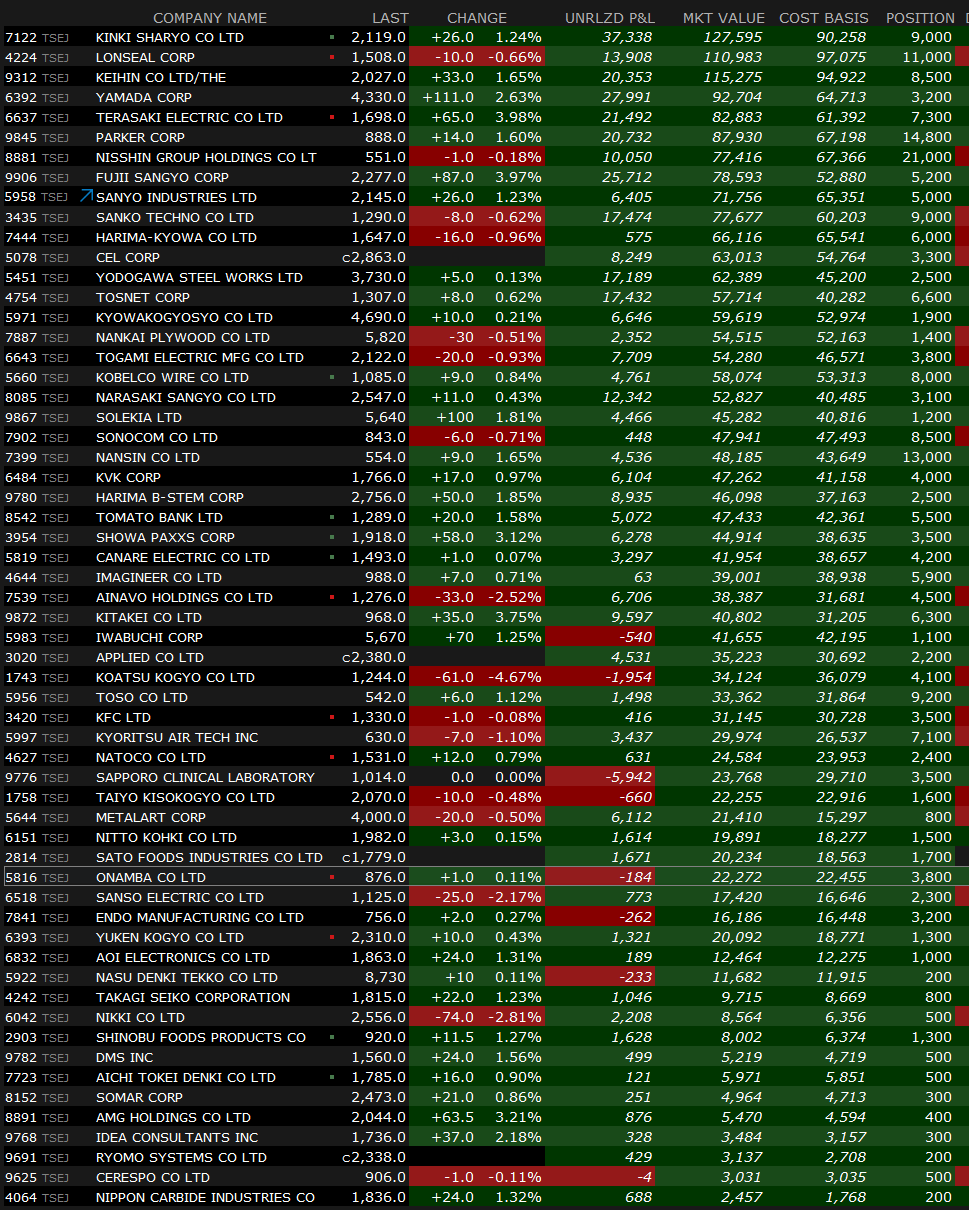Click the CHANGE column header
The image size is (969, 1210).
coord(477,18)
